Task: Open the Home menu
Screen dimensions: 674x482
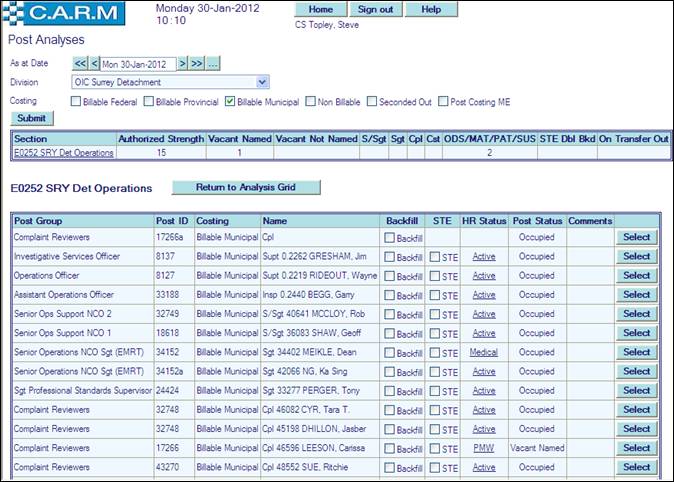Action: pyautogui.click(x=321, y=9)
